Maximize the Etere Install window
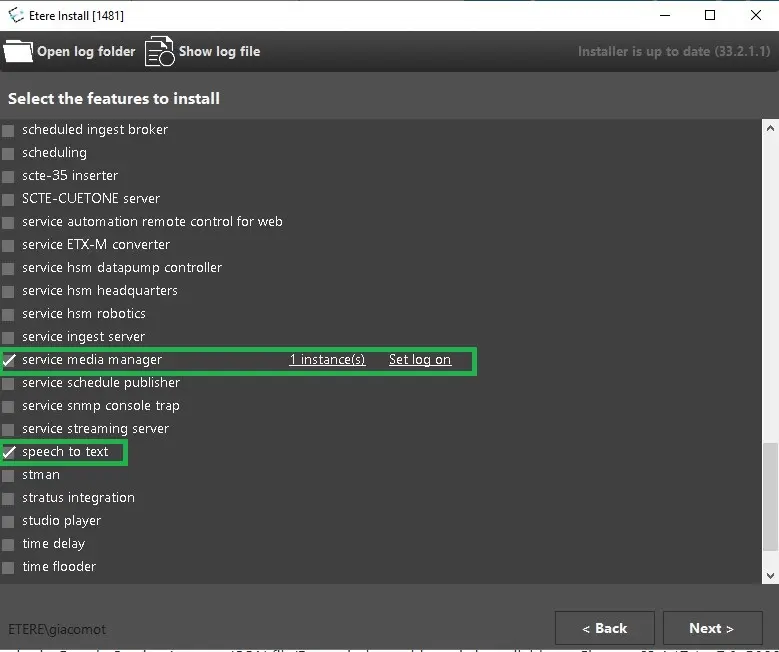779x652 pixels. (710, 15)
